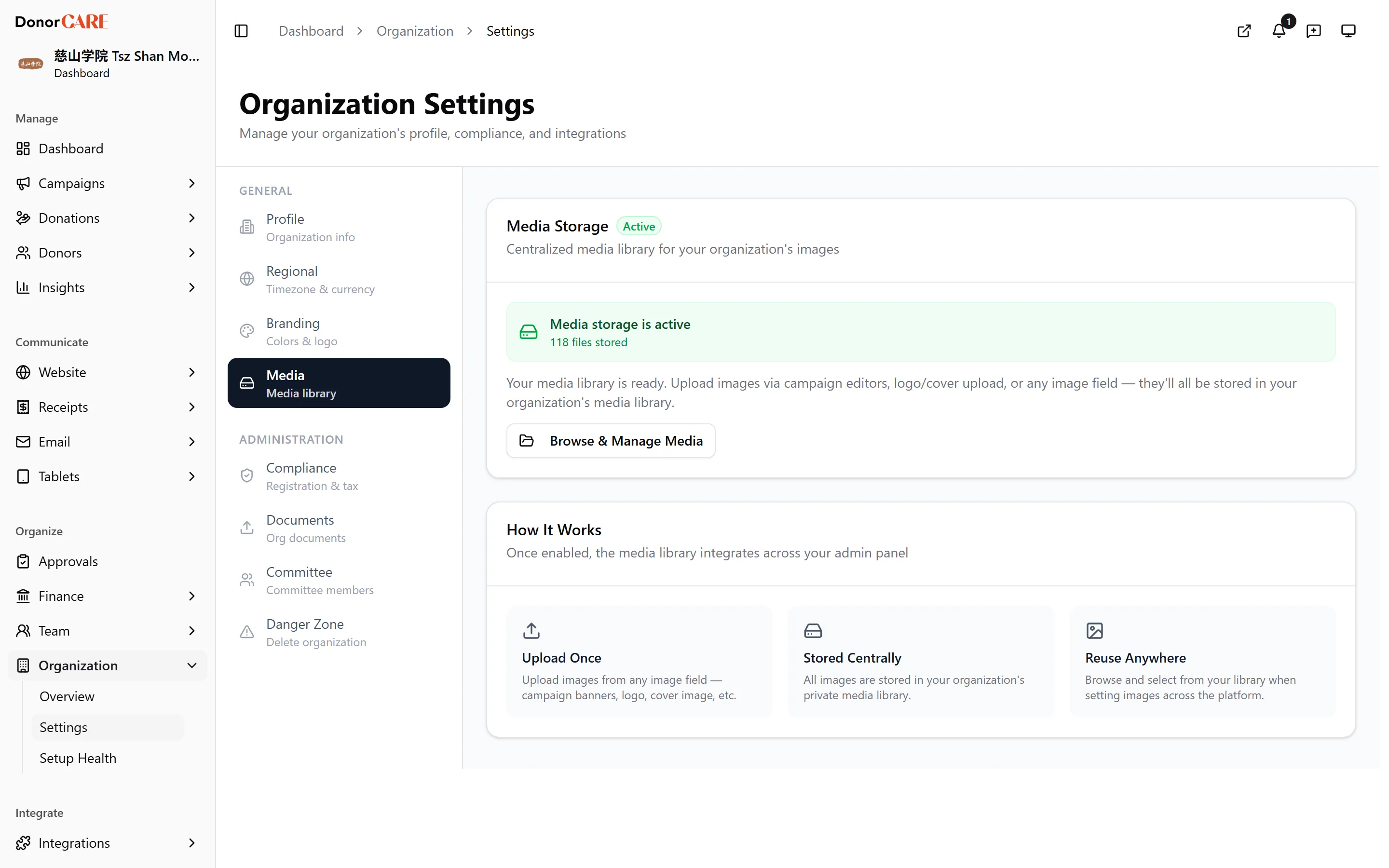The image size is (1389, 868).
Task: Click the Dashboard grid icon in sidebar
Action: pos(23,149)
